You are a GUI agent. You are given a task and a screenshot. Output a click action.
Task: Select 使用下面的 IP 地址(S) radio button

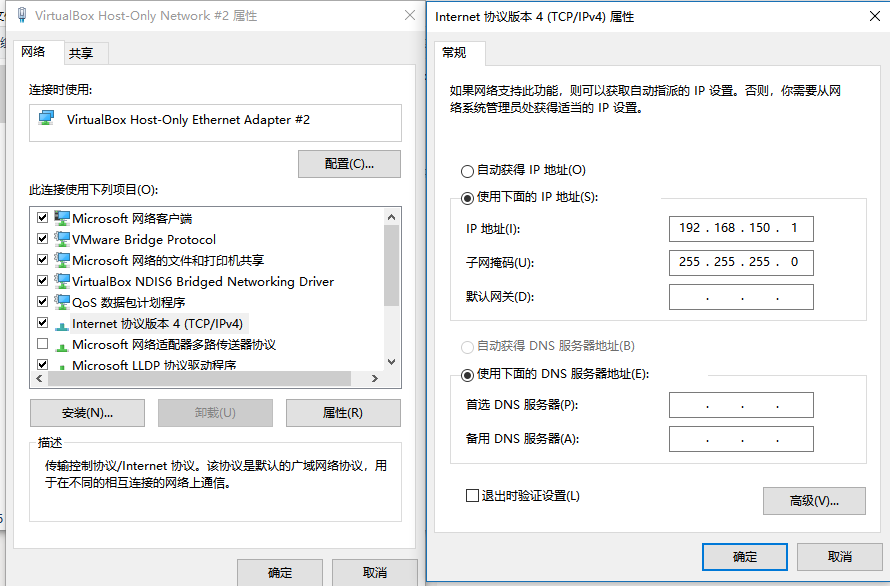pos(467,198)
